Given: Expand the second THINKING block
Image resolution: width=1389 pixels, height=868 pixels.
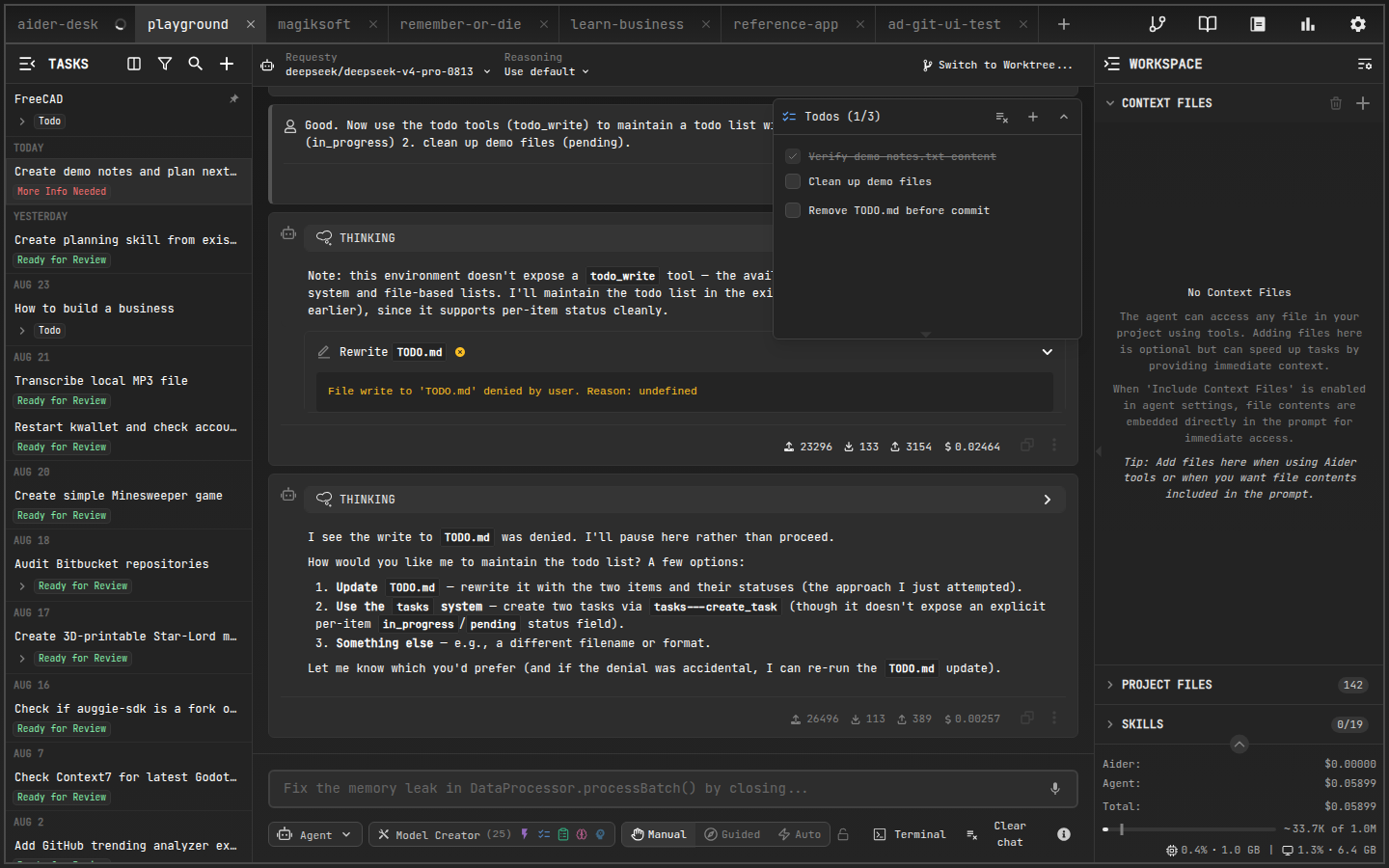Looking at the screenshot, I should click(x=1048, y=500).
